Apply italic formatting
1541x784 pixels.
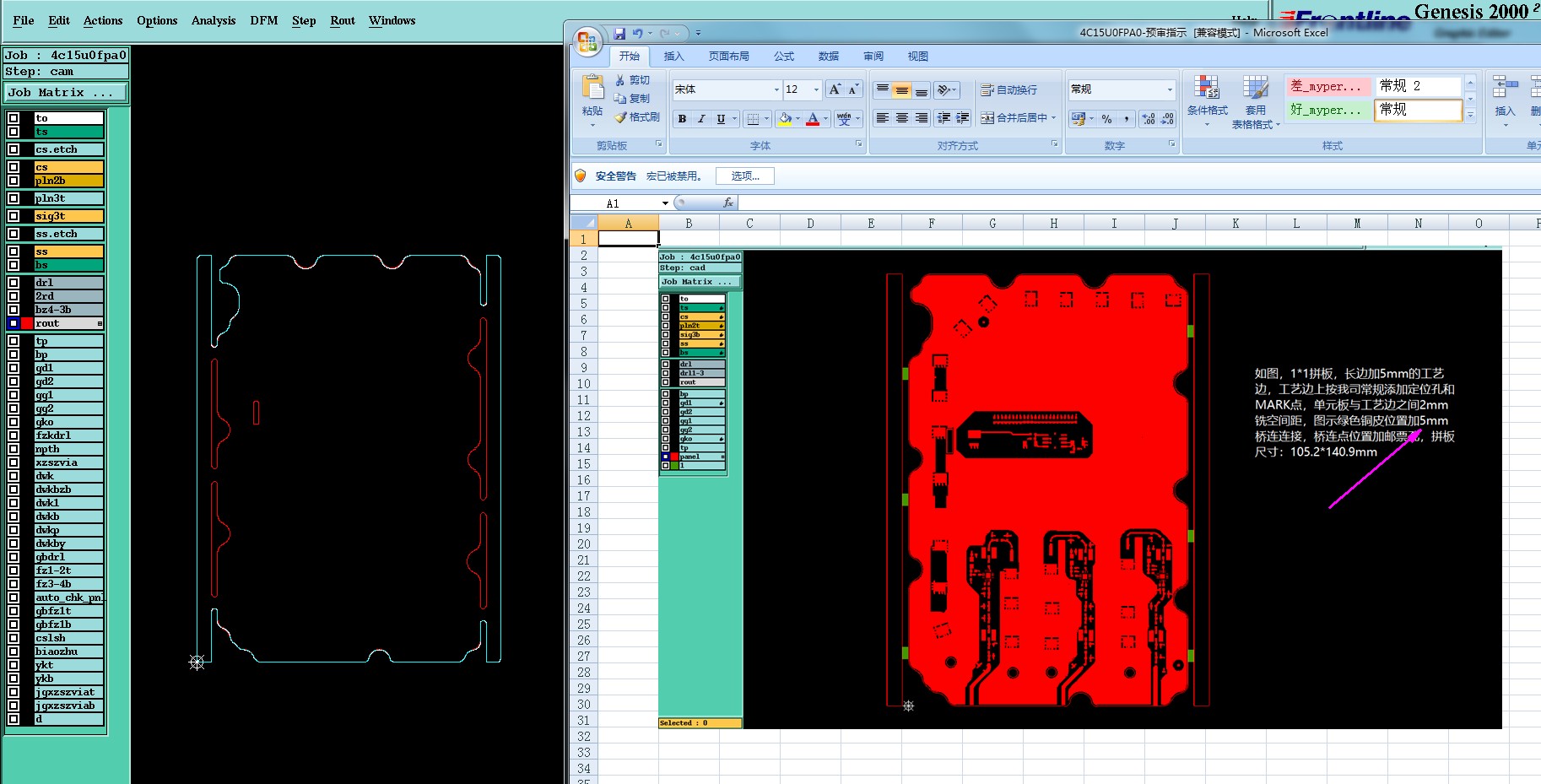tap(701, 119)
